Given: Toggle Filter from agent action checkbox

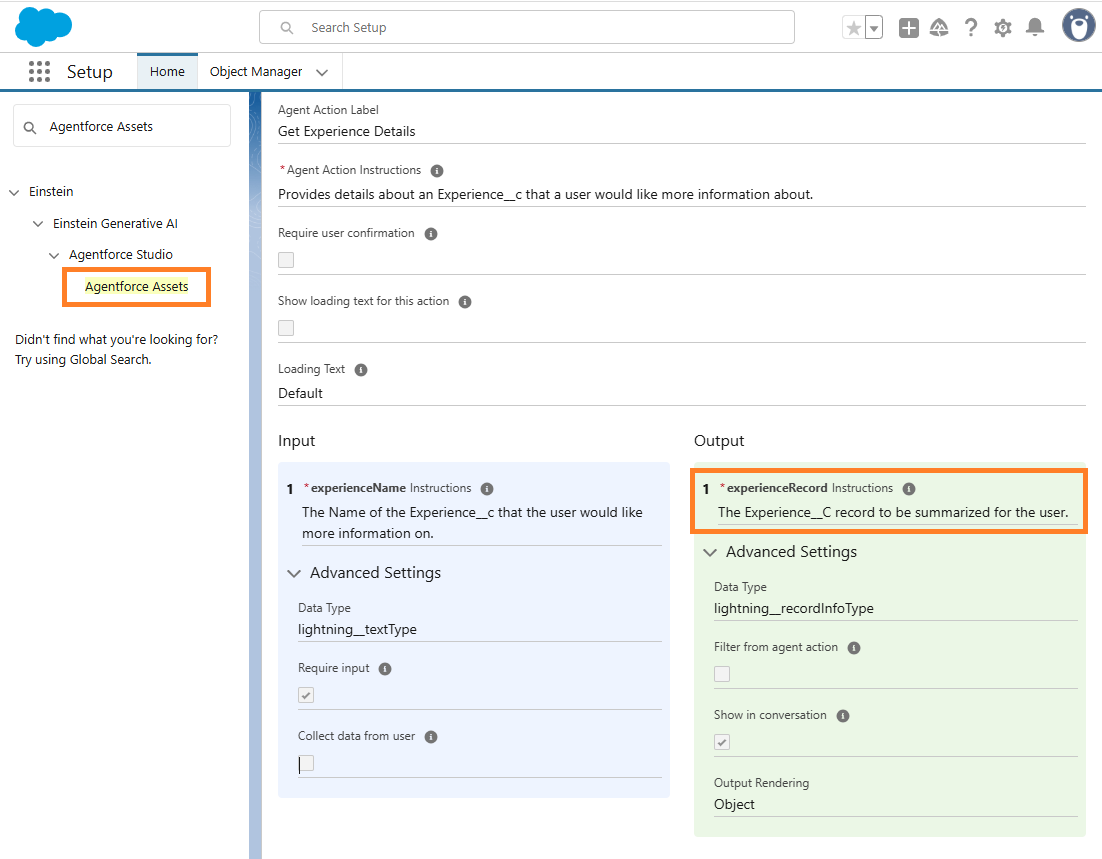Looking at the screenshot, I should pos(722,674).
